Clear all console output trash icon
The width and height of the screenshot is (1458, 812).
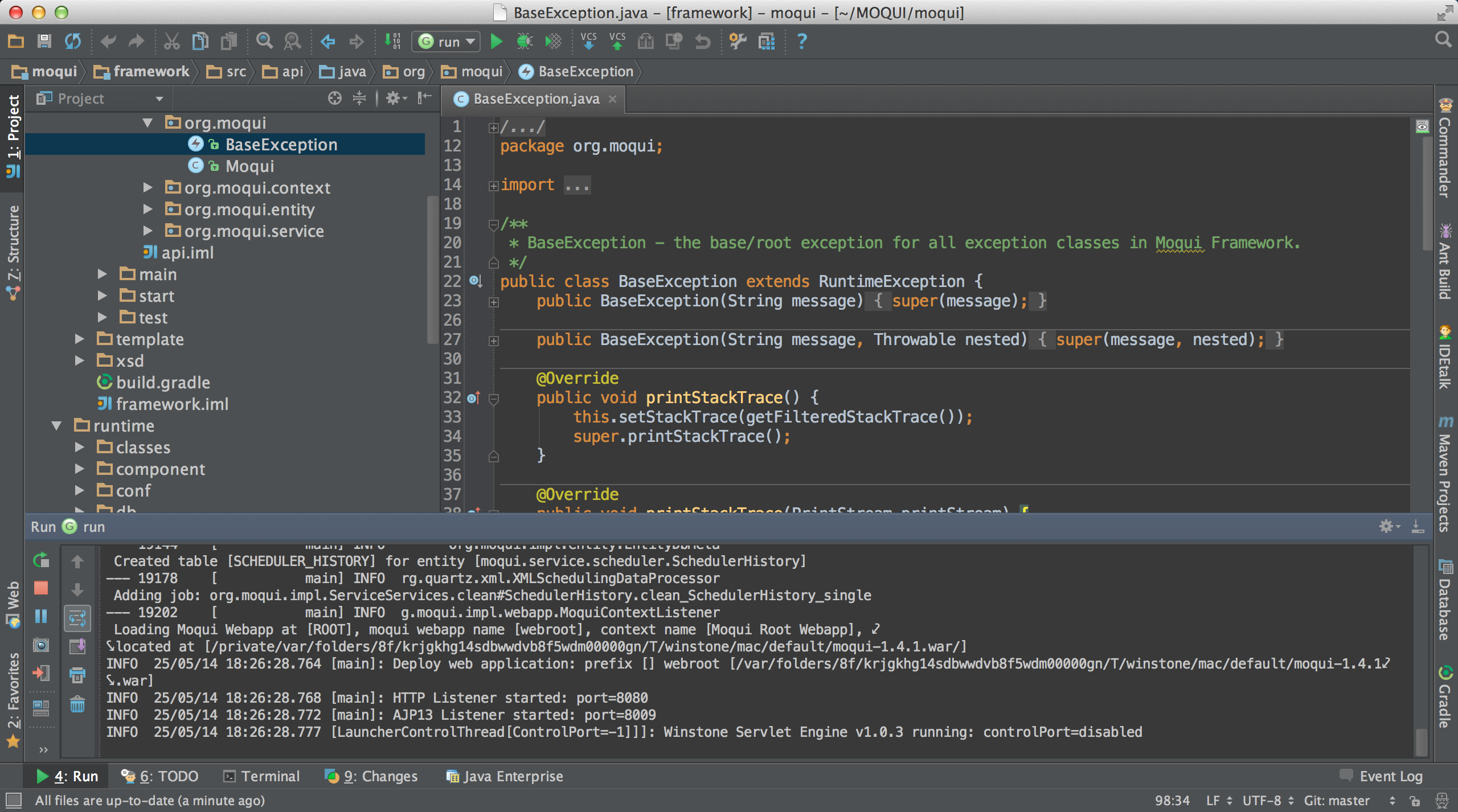coord(77,704)
